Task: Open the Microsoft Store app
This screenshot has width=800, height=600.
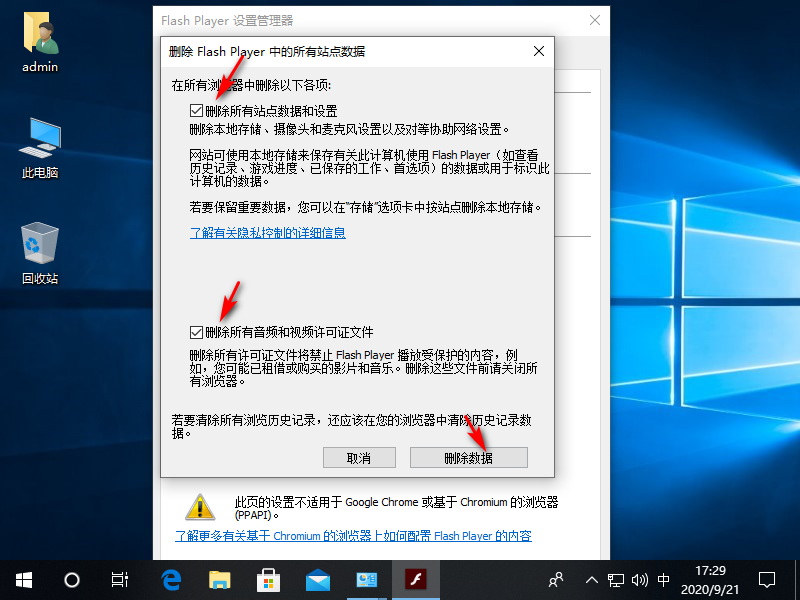Action: pyautogui.click(x=268, y=579)
